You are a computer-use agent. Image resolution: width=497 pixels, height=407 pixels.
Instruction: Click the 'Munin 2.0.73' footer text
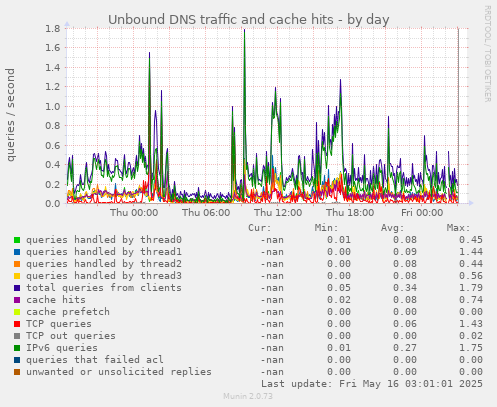click(x=248, y=396)
